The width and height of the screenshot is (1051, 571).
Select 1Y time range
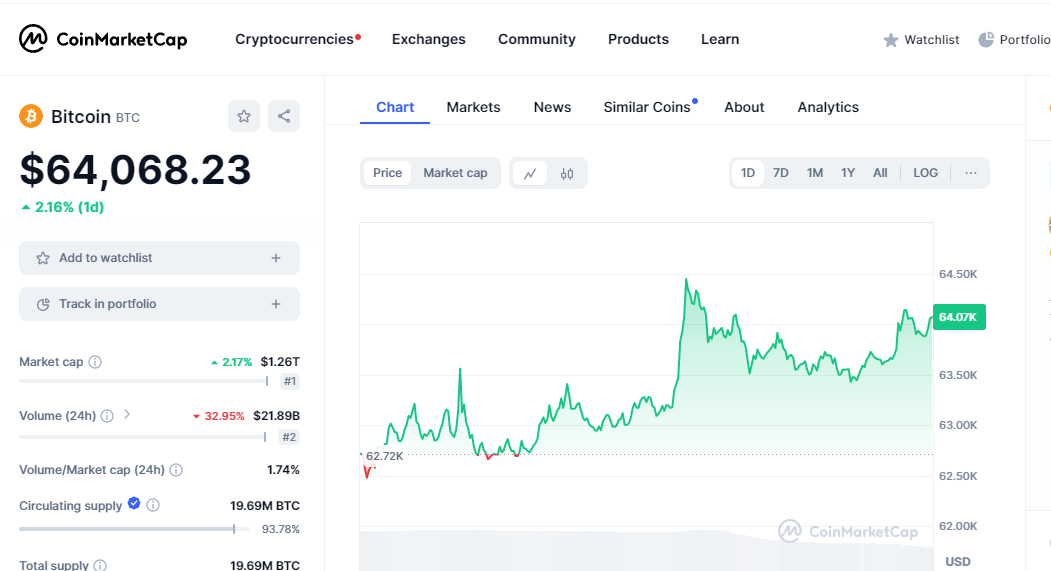click(x=848, y=173)
